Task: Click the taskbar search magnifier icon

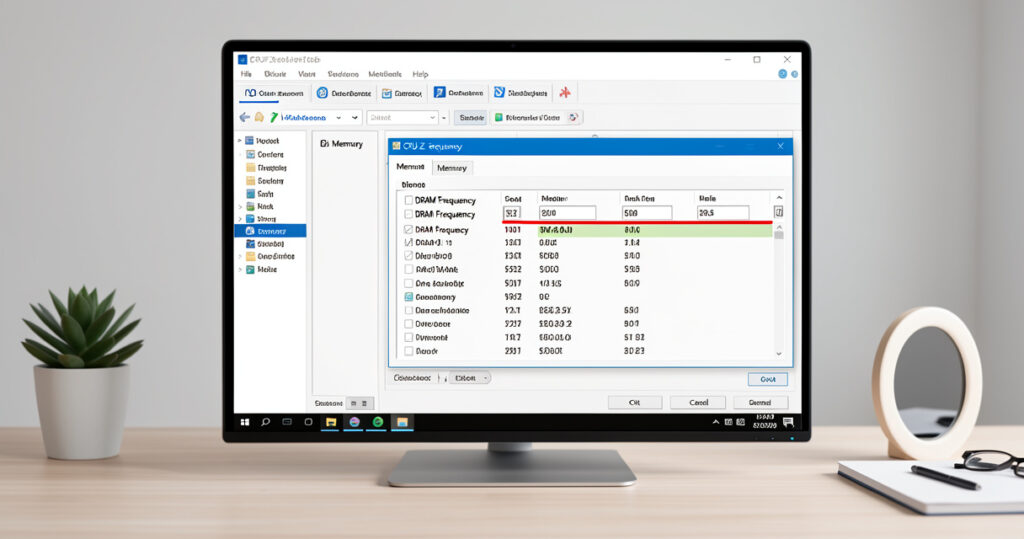Action: tap(266, 422)
